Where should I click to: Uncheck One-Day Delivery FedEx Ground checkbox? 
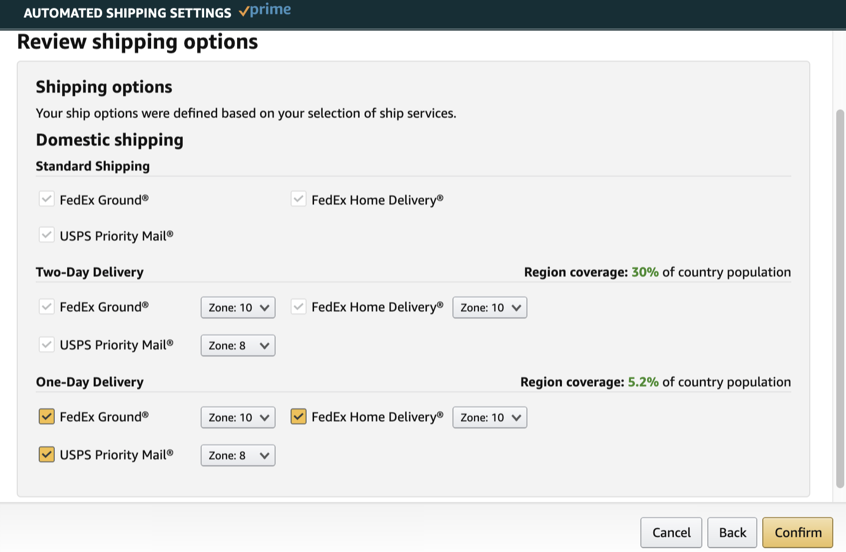[47, 416]
